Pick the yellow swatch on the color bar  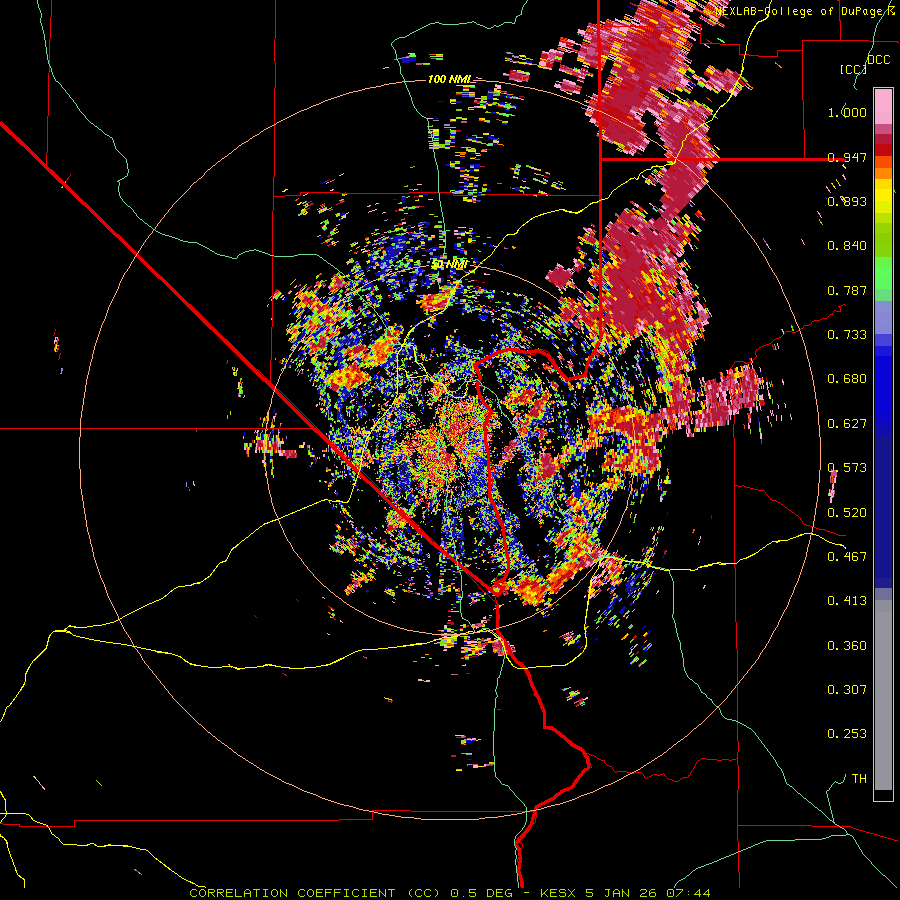tap(883, 196)
